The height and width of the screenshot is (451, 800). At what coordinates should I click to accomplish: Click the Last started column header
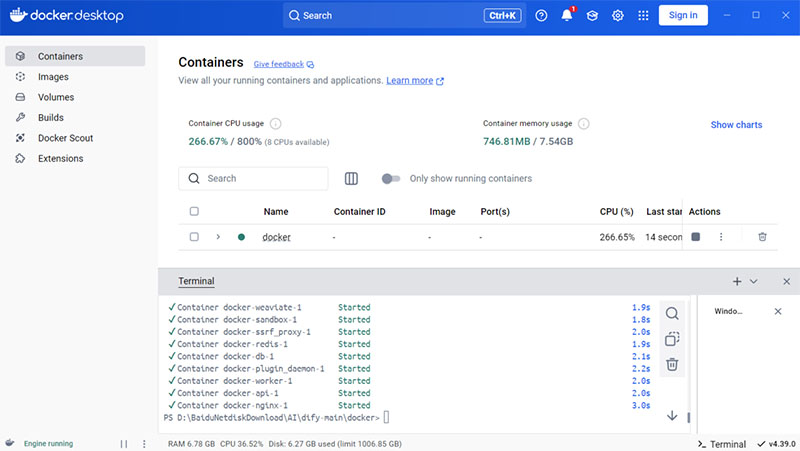click(664, 212)
